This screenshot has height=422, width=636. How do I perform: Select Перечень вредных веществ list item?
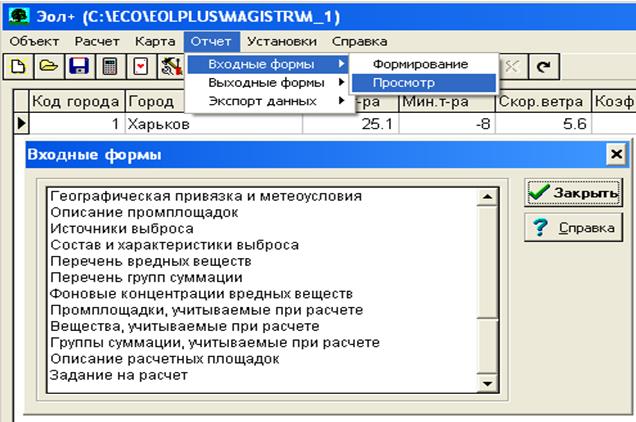[145, 261]
